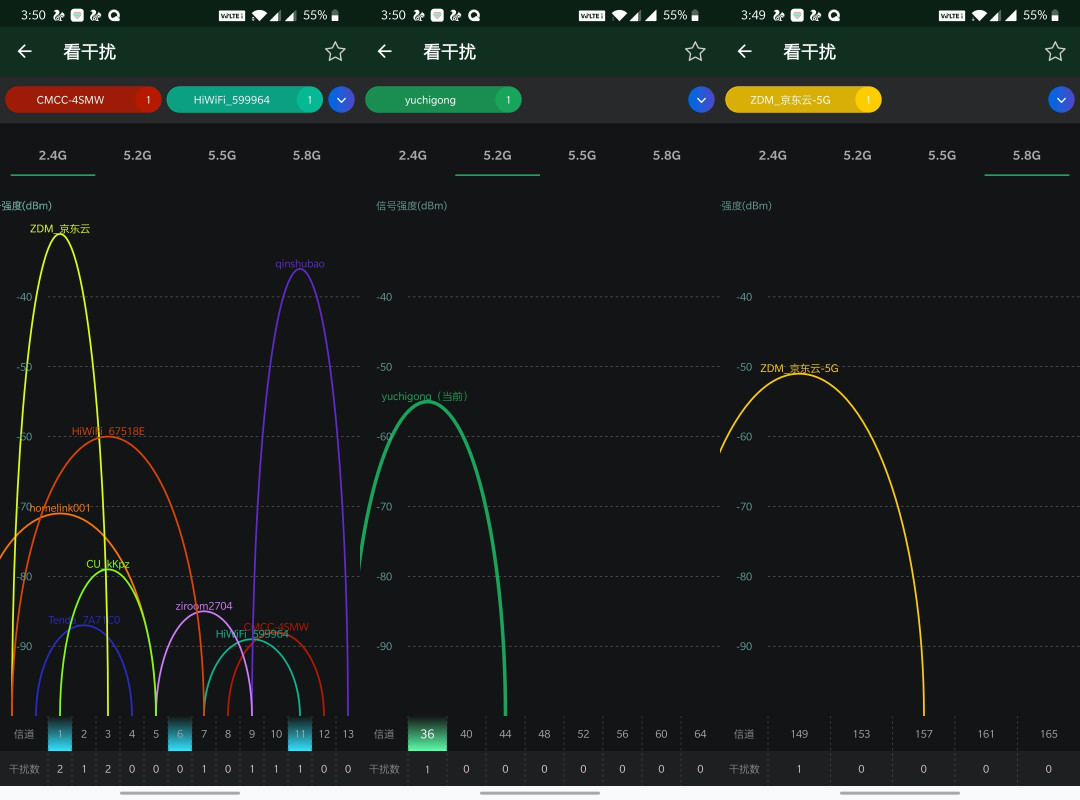Open the underlined 2.4G band tab

tap(52, 156)
